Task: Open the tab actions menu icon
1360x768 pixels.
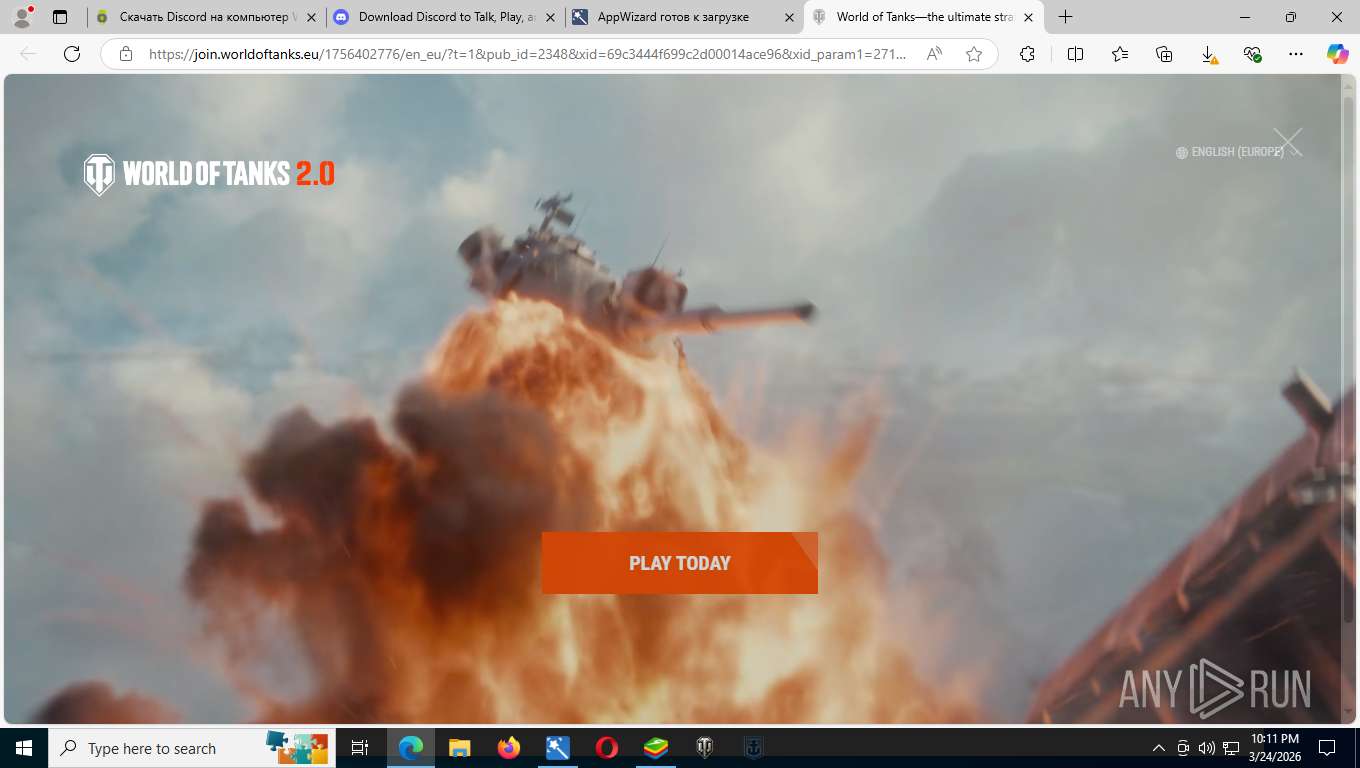Action: tap(60, 17)
